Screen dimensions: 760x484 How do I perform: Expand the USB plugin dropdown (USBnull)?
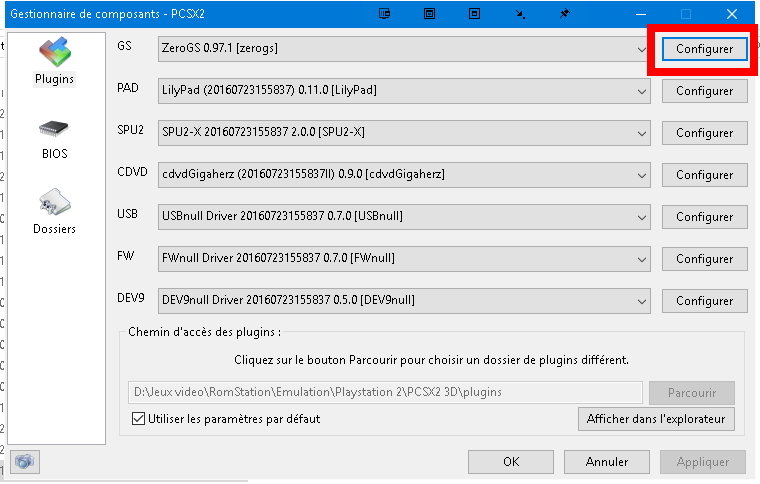tap(404, 217)
